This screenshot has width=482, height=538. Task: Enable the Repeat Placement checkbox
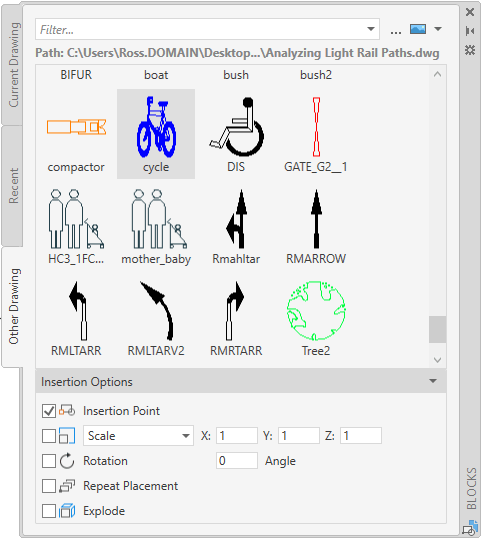point(49,486)
